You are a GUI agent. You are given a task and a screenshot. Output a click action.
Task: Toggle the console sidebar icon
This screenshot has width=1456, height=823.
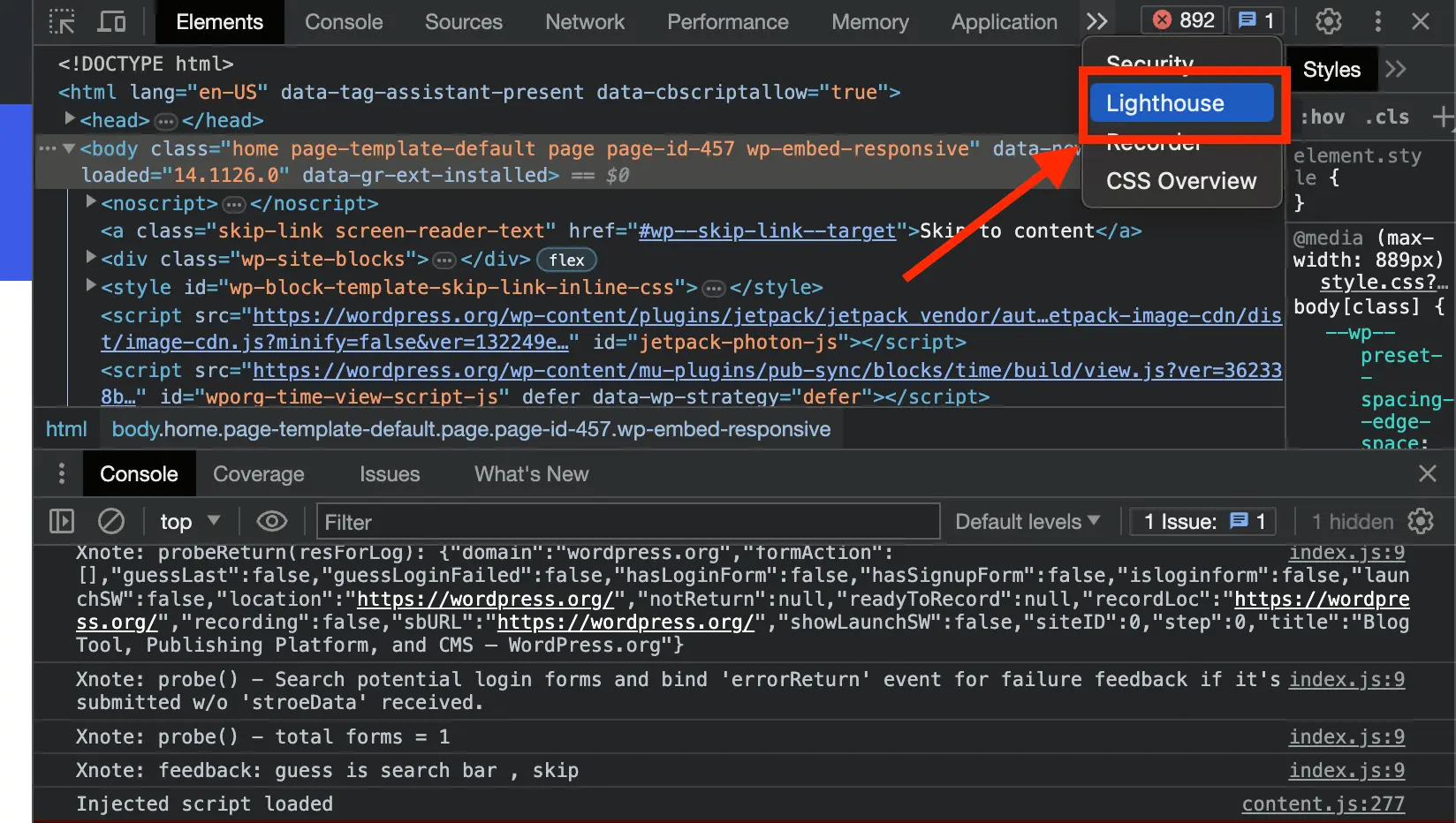62,521
